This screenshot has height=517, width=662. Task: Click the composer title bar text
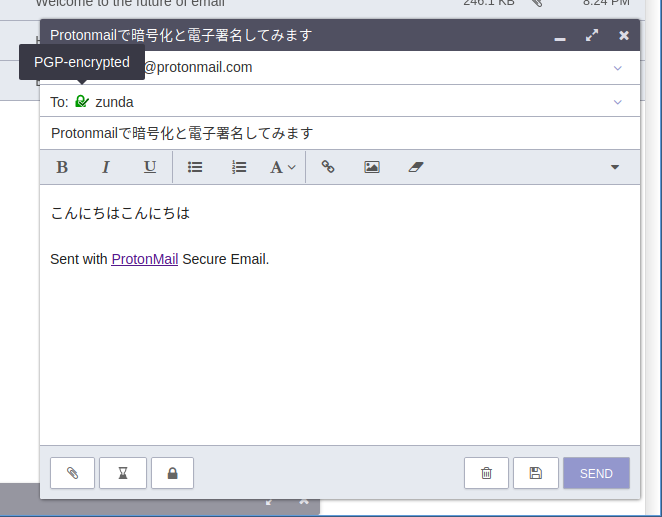click(x=181, y=35)
